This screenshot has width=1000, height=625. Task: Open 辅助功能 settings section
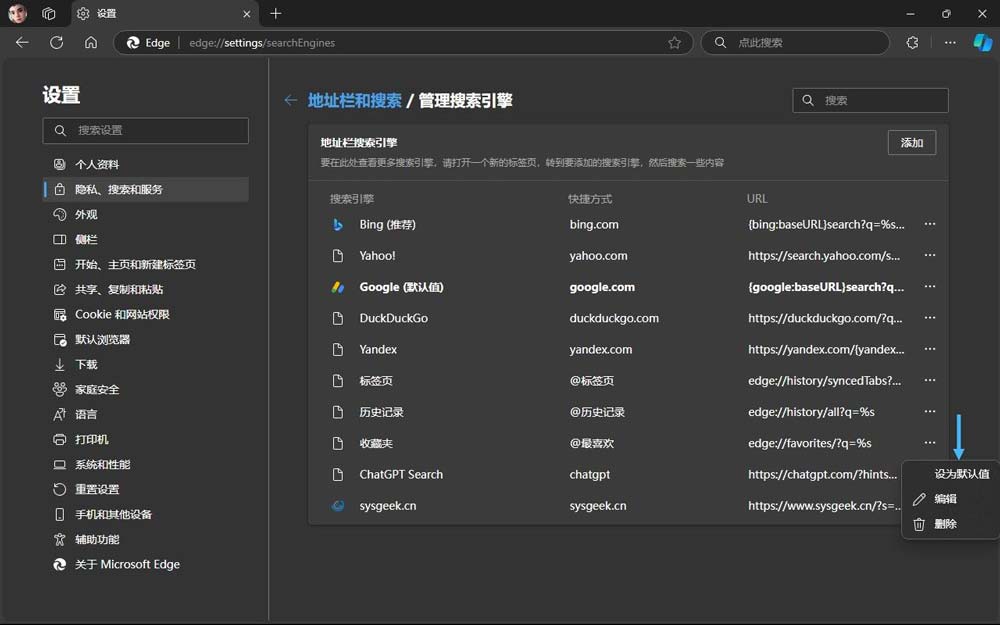145,539
